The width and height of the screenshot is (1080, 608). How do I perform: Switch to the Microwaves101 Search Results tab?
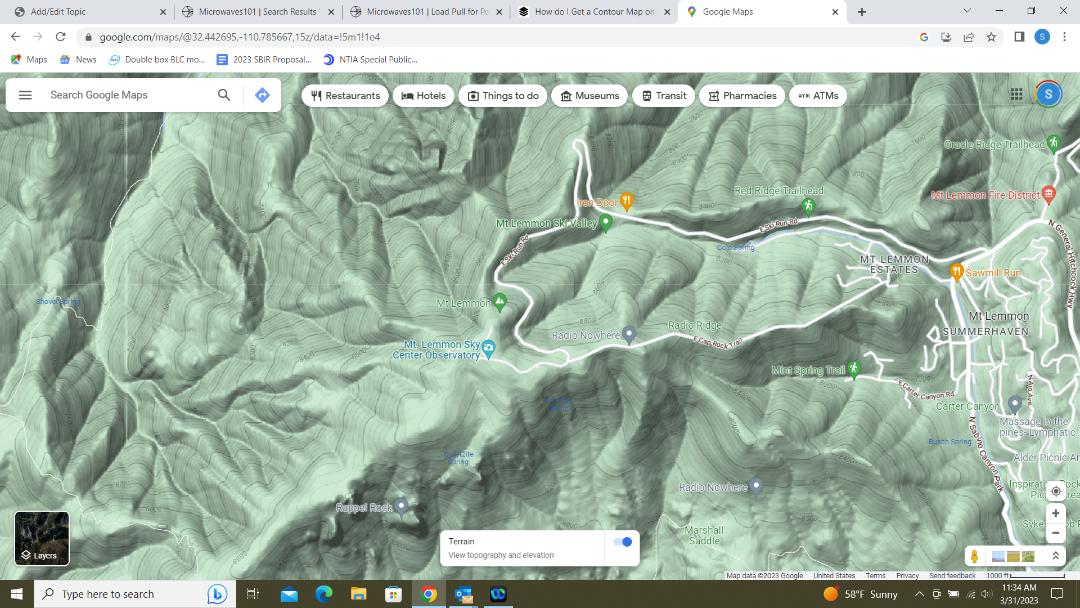256,12
